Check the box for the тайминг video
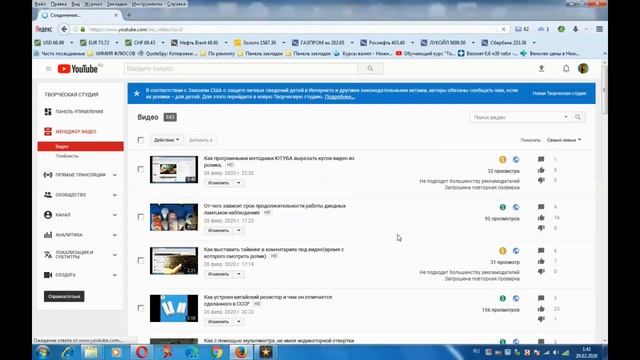The width and height of the screenshot is (640, 360). [141, 260]
